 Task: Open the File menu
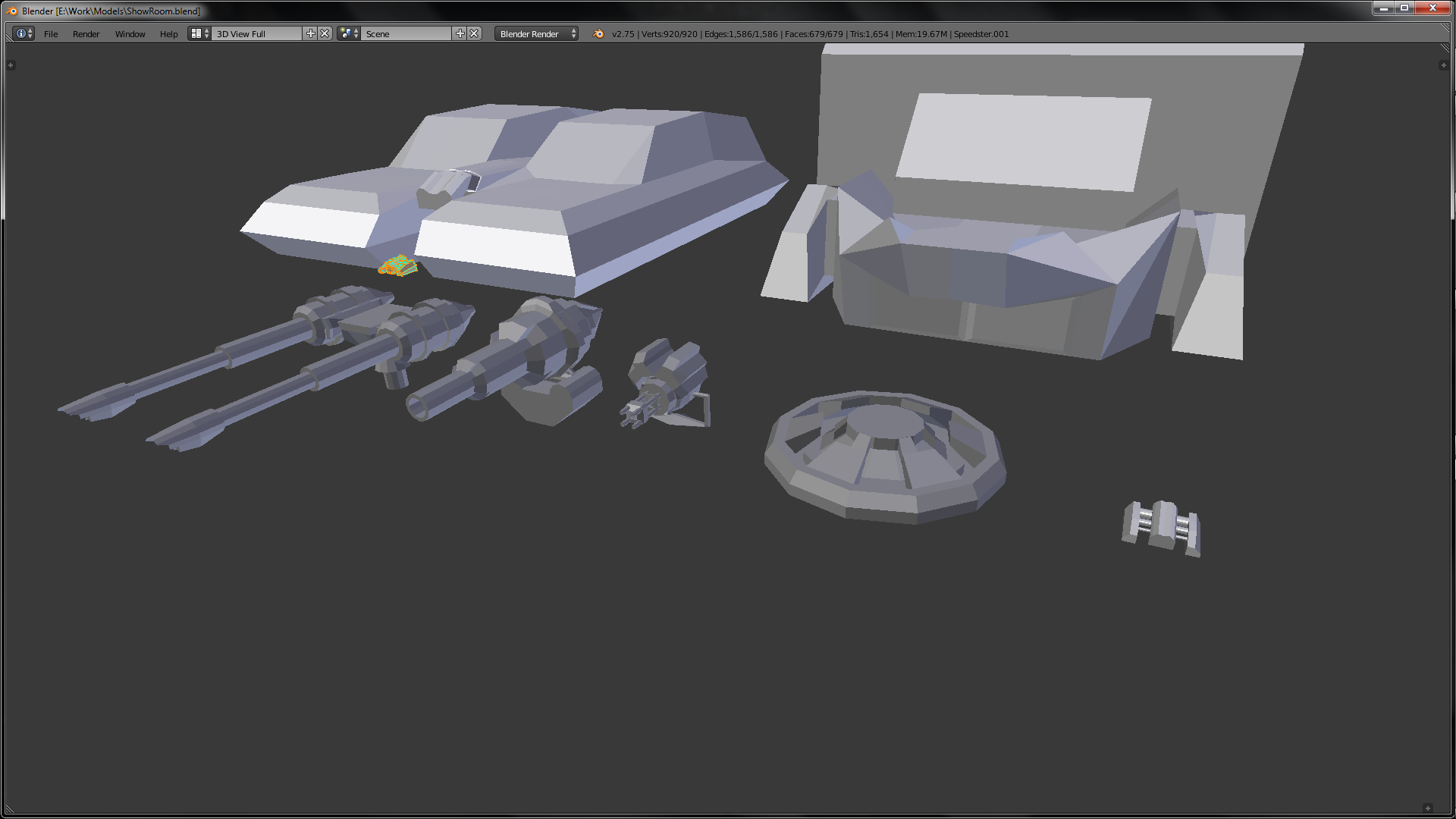coord(51,34)
